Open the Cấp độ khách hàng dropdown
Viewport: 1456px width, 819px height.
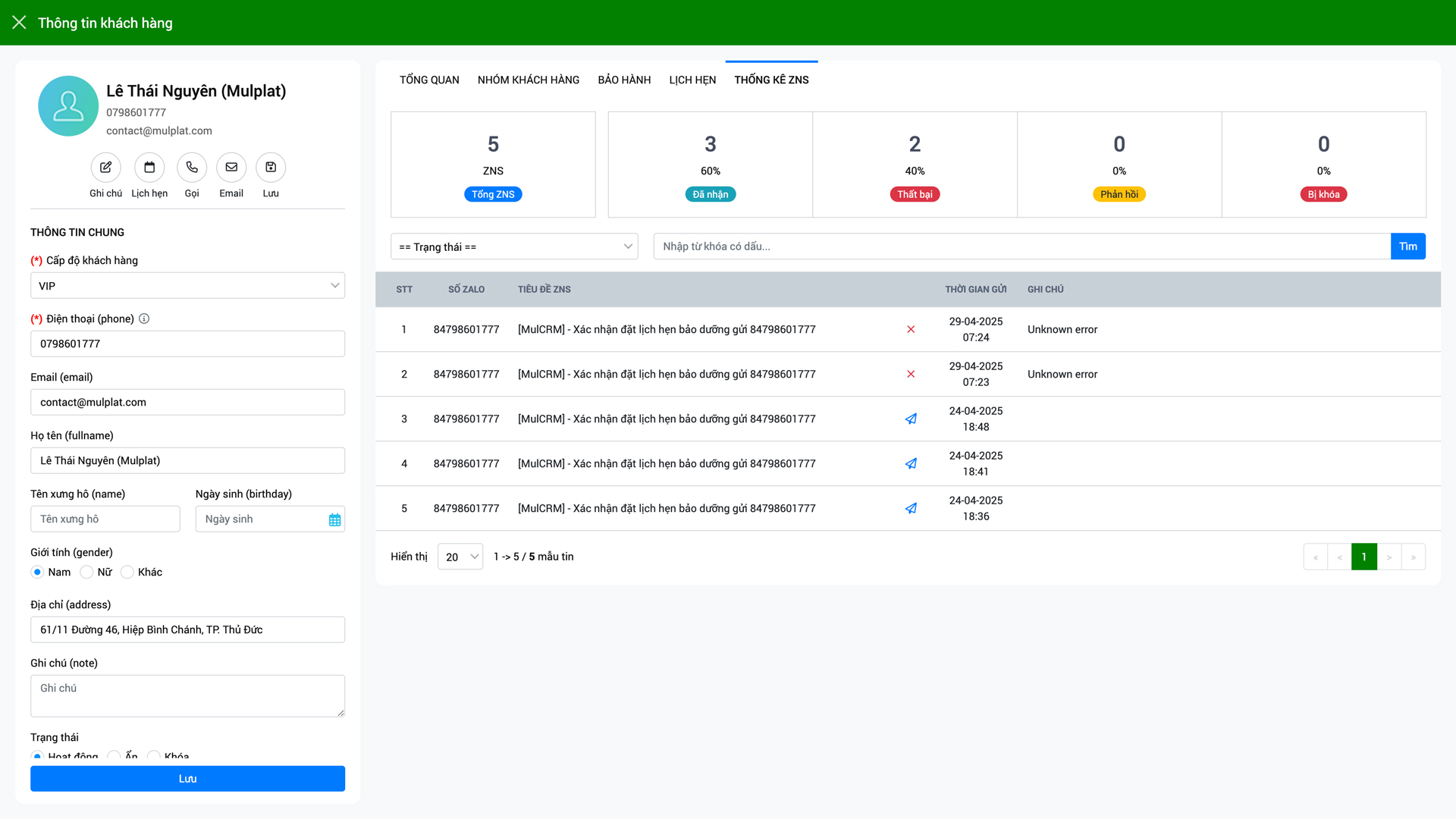click(x=187, y=286)
